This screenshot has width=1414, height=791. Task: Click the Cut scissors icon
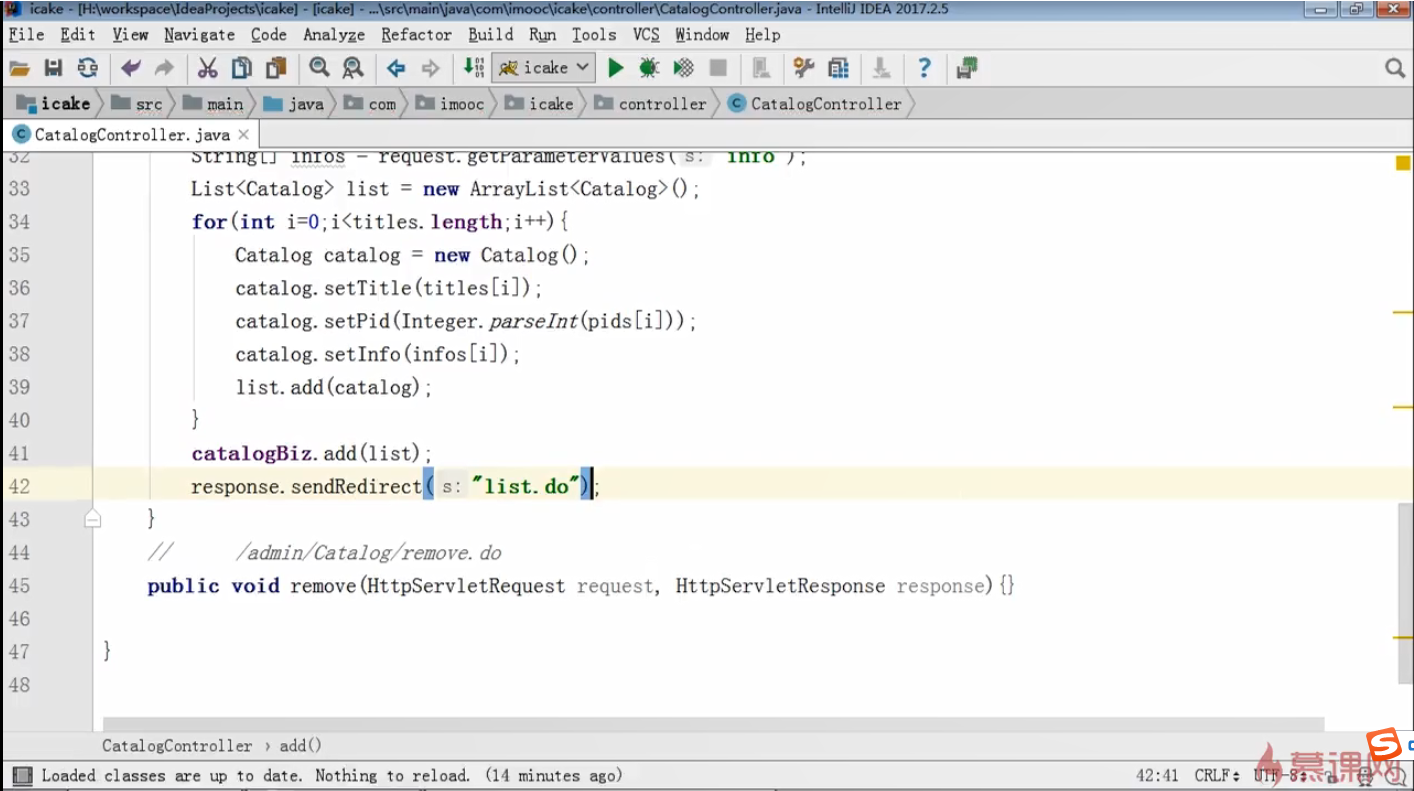point(207,68)
